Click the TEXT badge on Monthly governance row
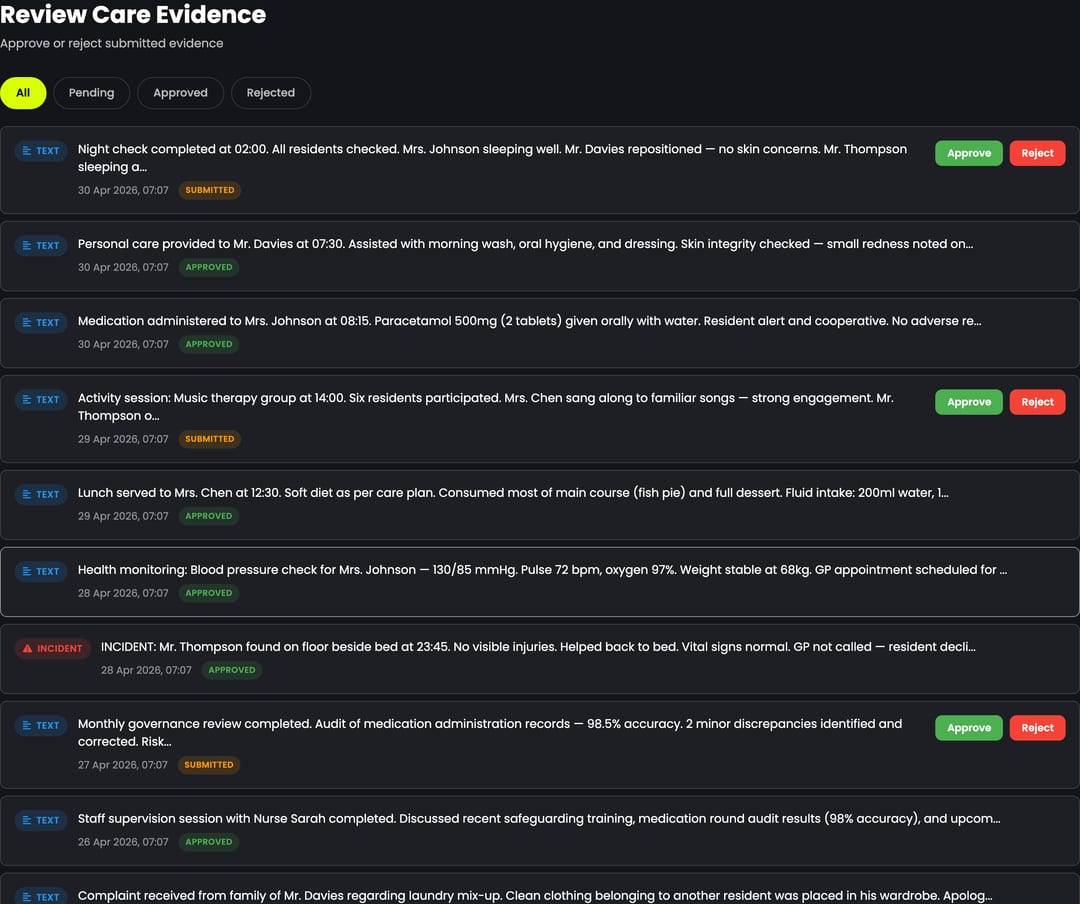1080x904 pixels. coord(41,726)
